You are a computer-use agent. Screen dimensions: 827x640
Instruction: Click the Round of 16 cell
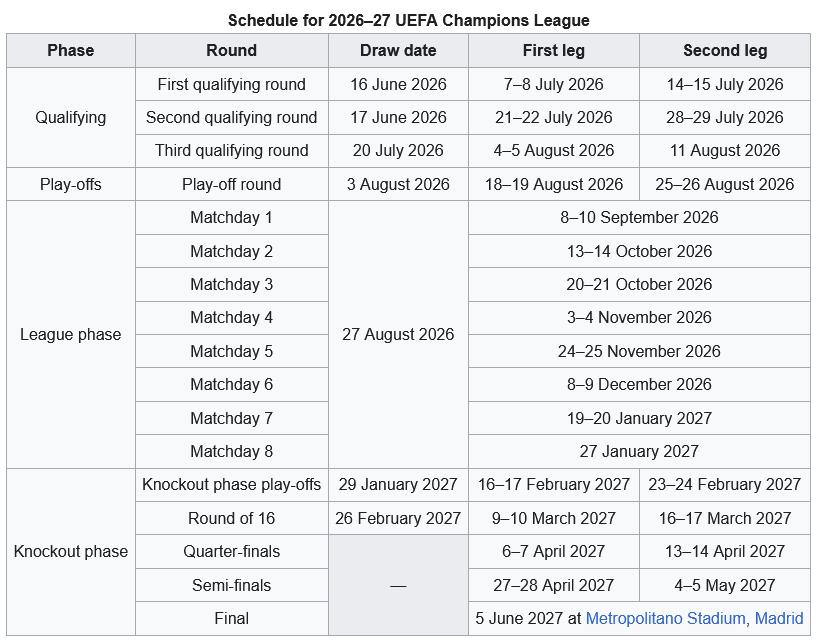[232, 518]
